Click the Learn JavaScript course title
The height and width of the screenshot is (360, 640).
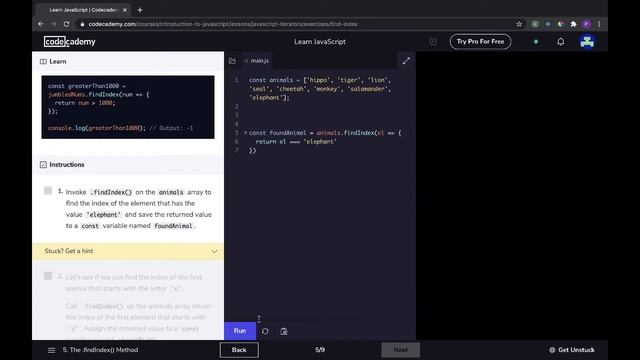tap(320, 42)
